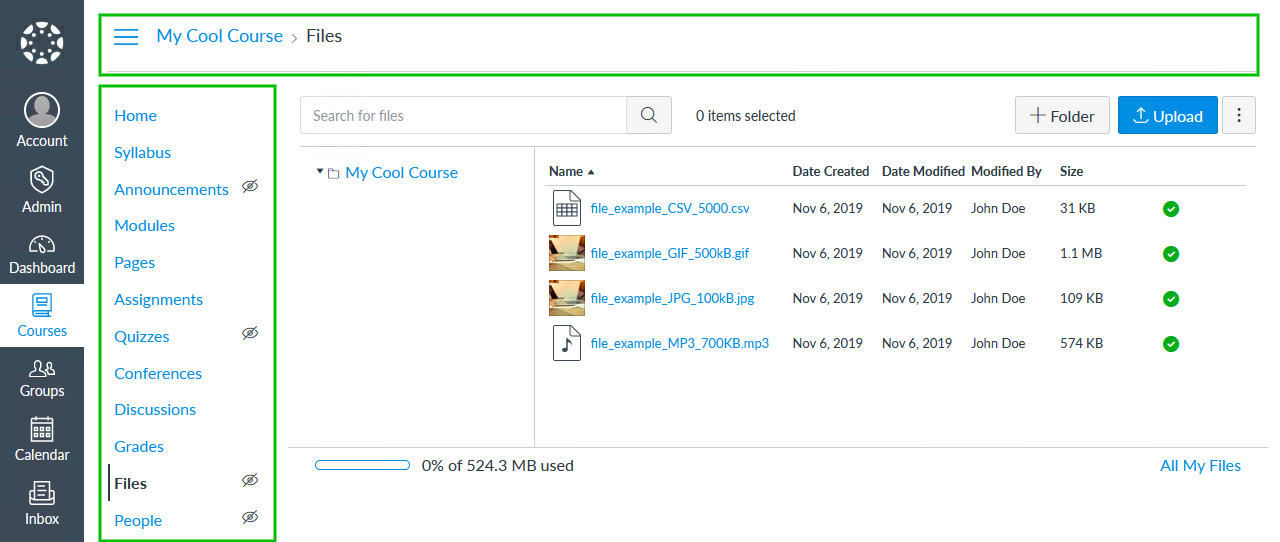This screenshot has height=542, width=1280.
Task: Sort files by Modified By column
Action: point(1006,171)
